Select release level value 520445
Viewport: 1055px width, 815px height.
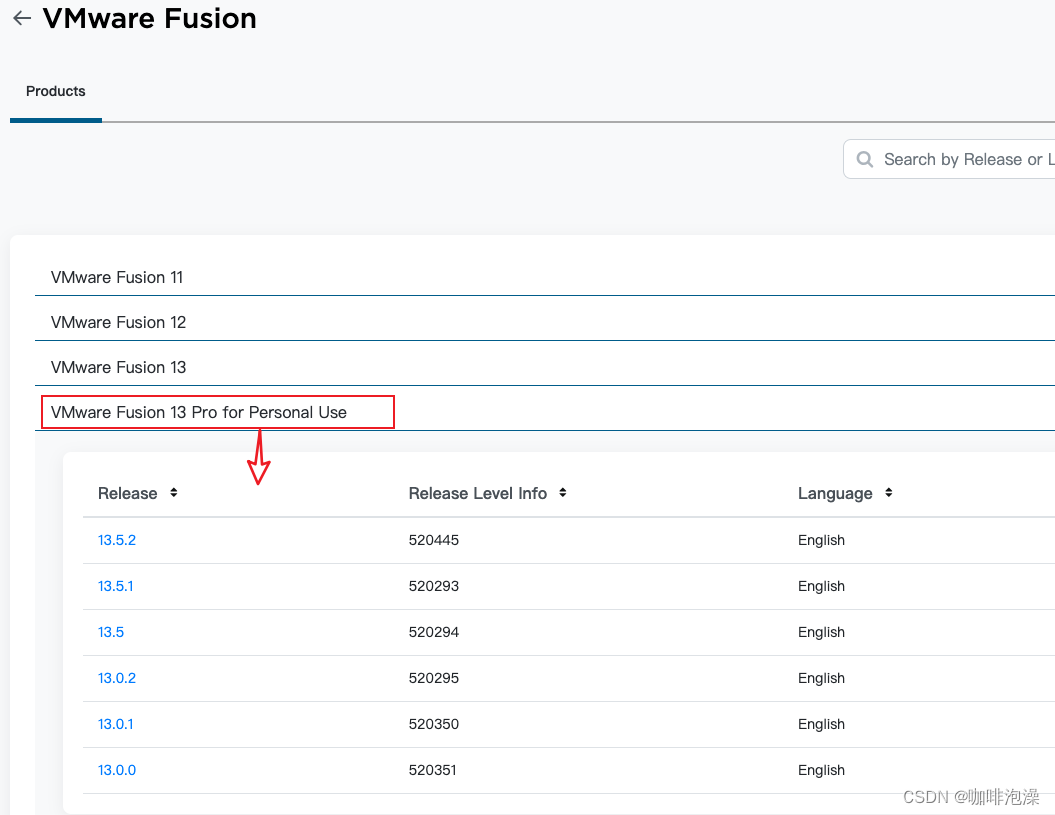click(434, 540)
